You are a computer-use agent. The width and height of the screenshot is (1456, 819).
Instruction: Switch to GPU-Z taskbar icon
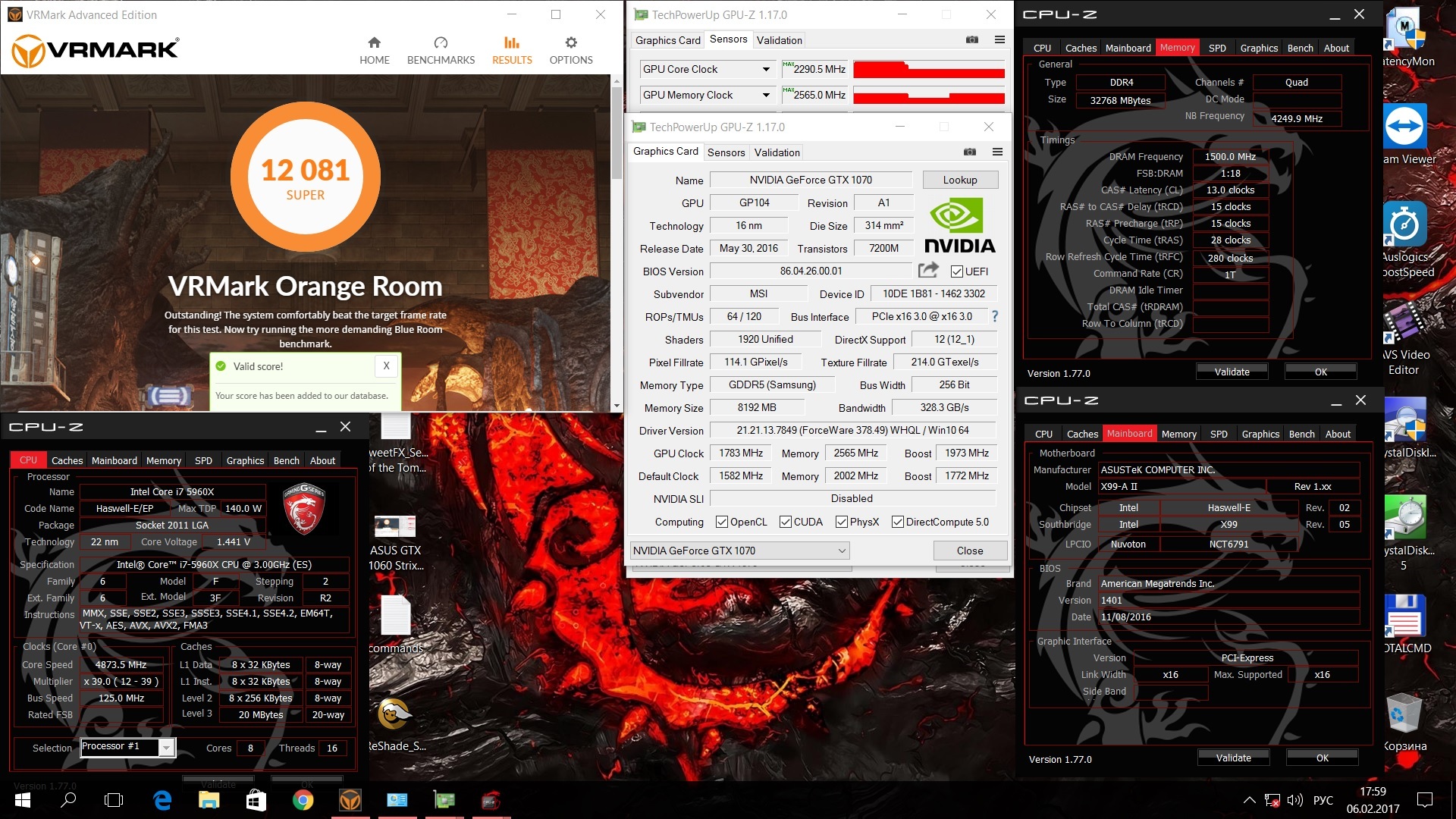444,800
